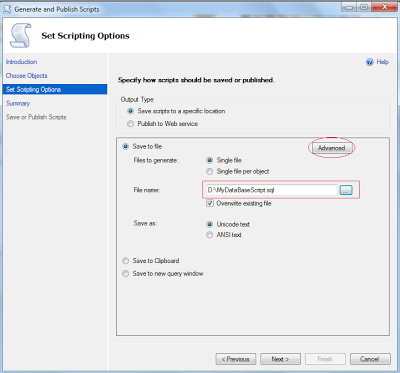Select Save to Clipboard option
Image resolution: width=400 pixels, height=373 pixels.
[x=126, y=261]
